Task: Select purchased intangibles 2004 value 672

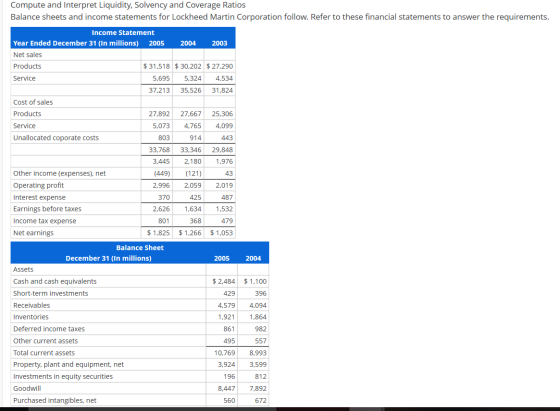Action: 260,401
